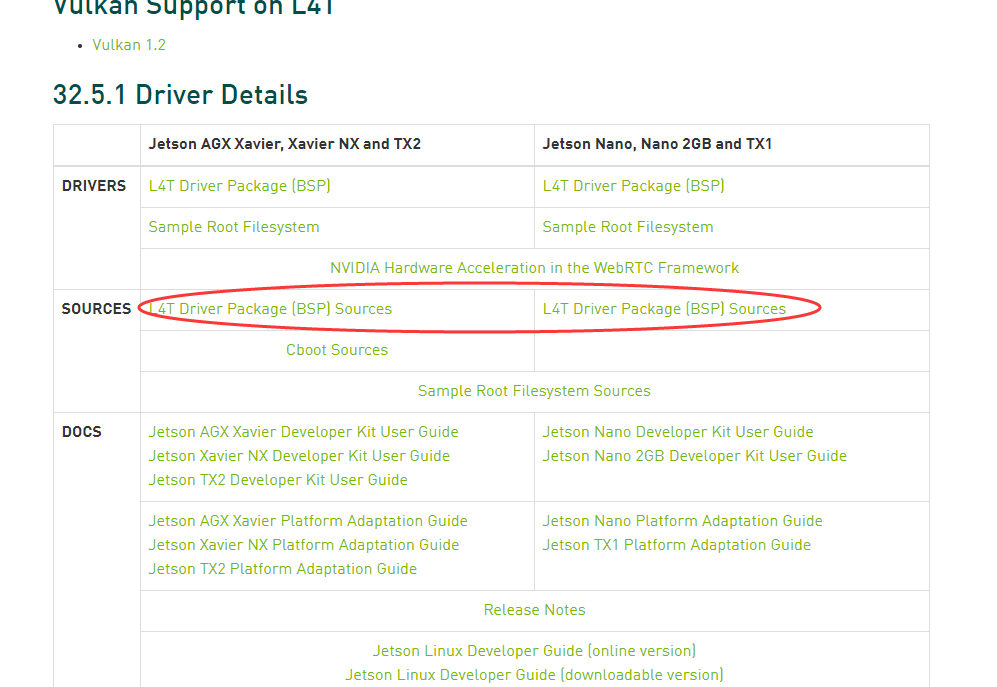The image size is (997, 687).
Task: Open L4T Driver Package (BSP) for Xavier
Action: pyautogui.click(x=239, y=186)
